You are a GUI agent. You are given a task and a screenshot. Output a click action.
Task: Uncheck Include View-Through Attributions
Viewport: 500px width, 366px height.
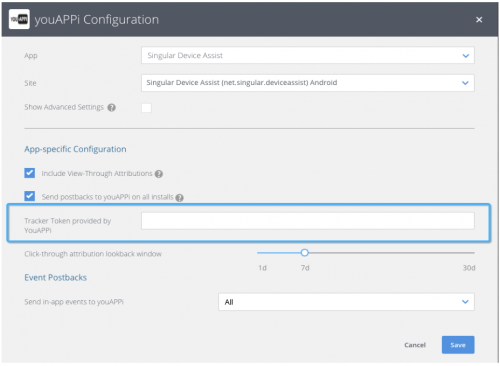(x=30, y=173)
